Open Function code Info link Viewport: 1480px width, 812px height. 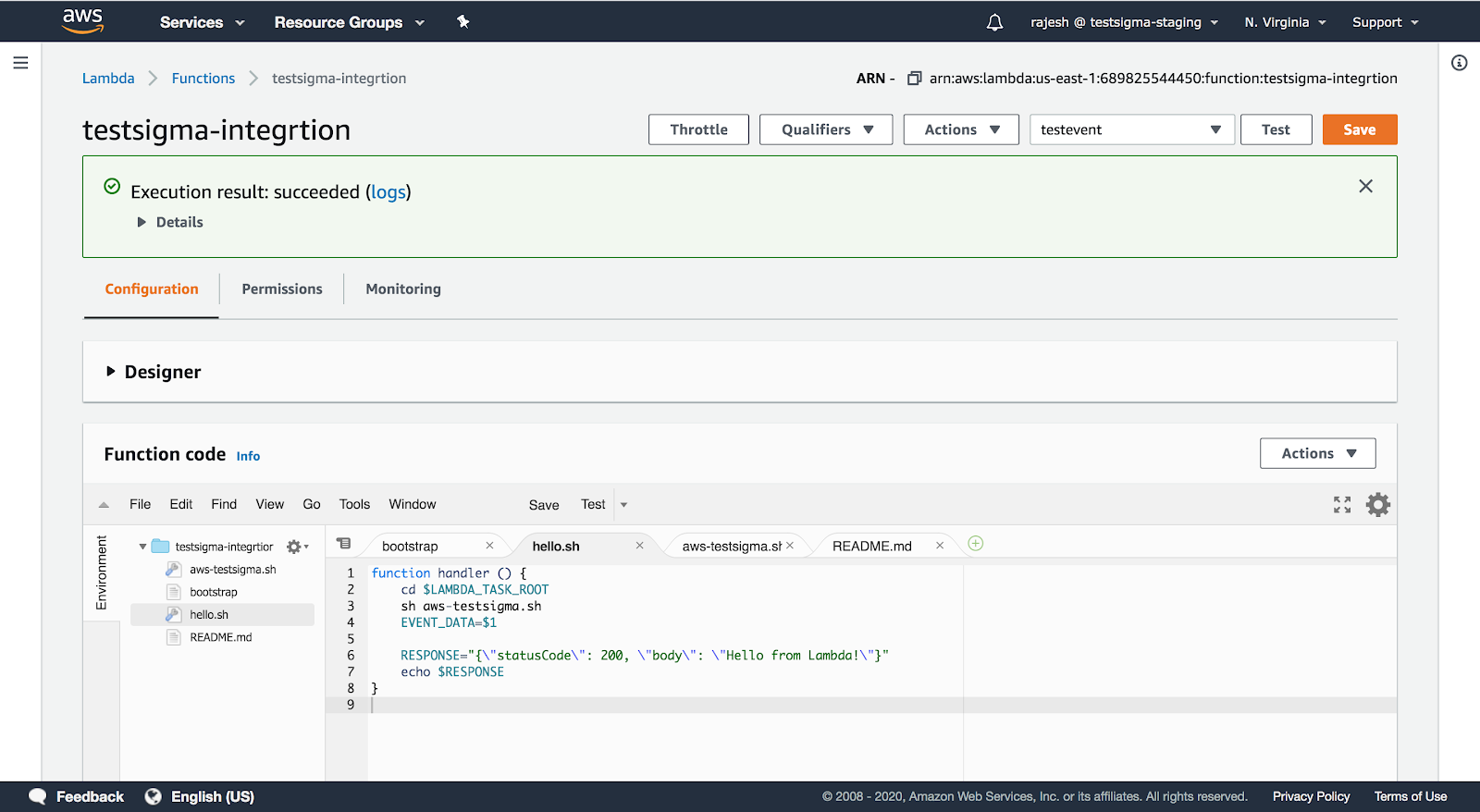[248, 456]
